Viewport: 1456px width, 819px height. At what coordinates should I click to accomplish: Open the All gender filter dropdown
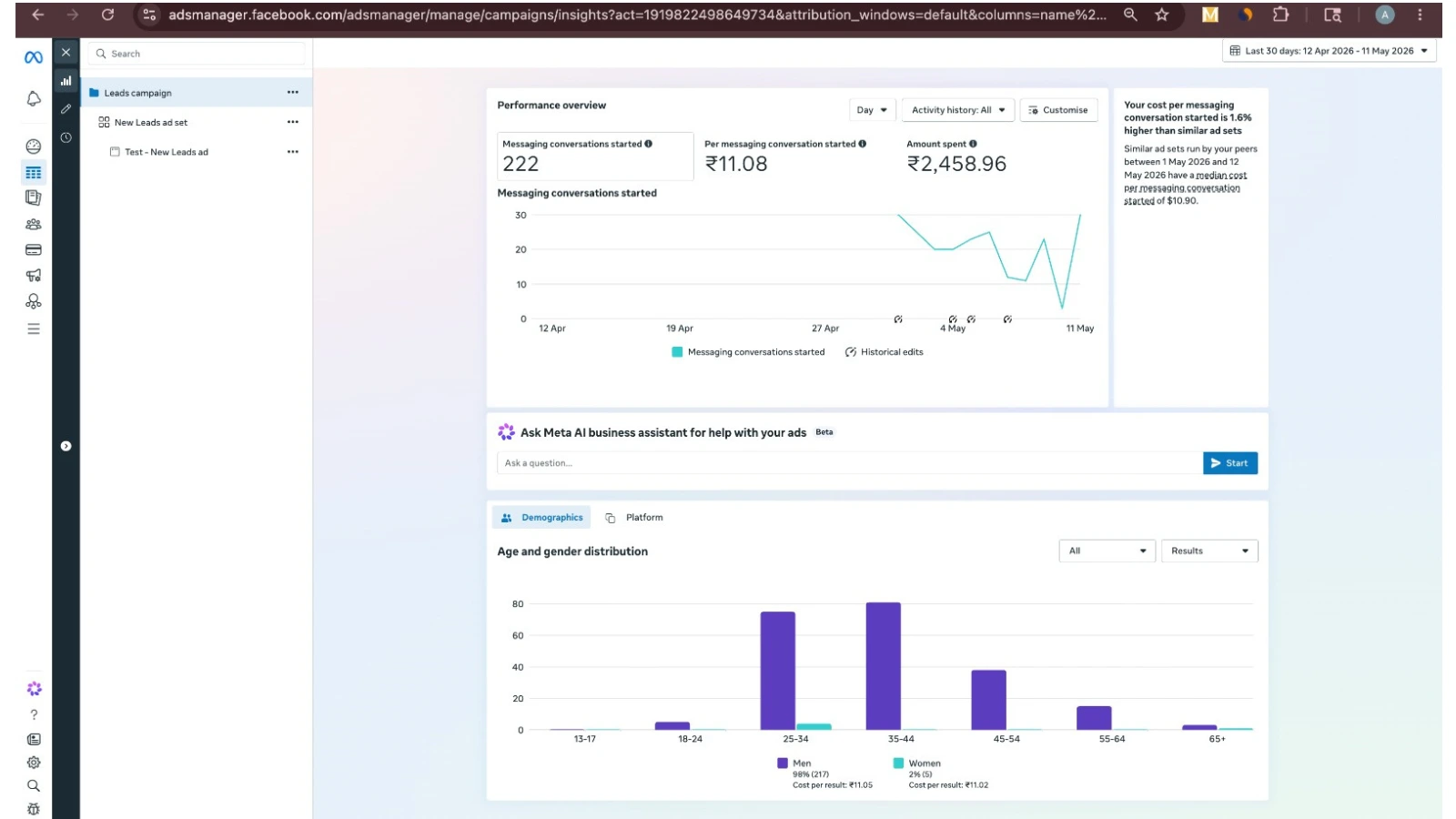(x=1107, y=551)
